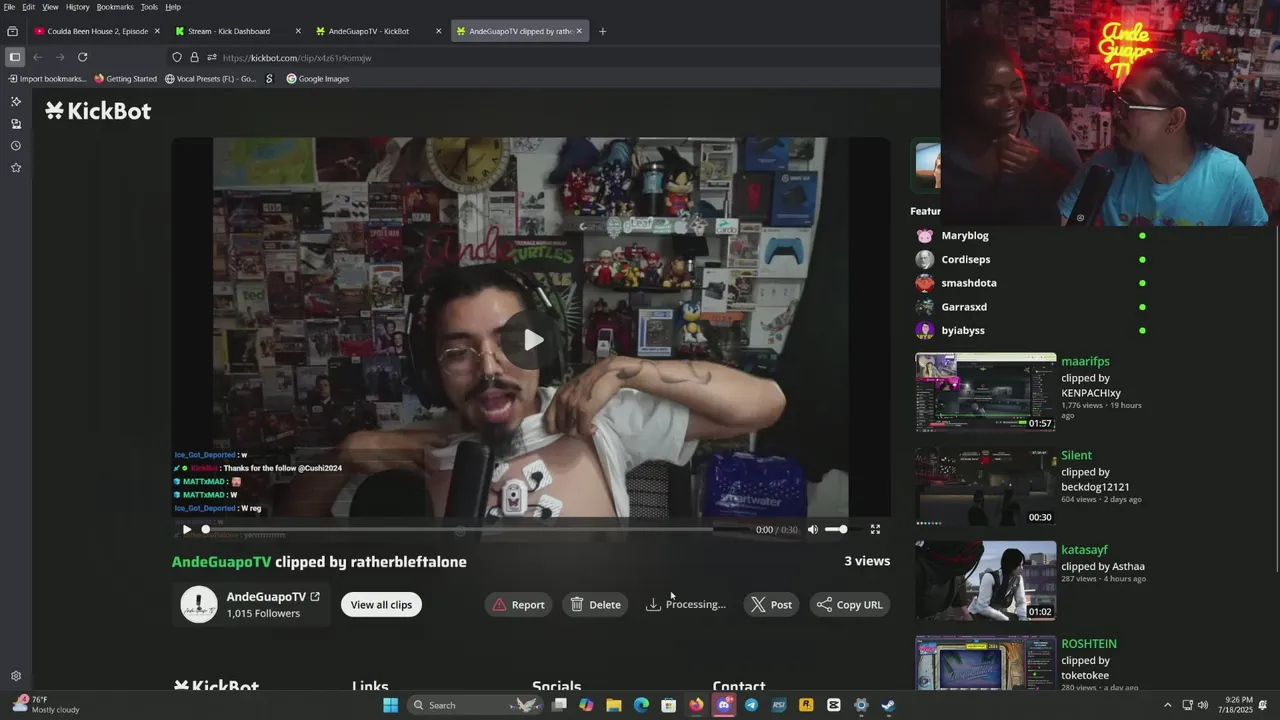Open File Explorer from the taskbar

click(614, 705)
